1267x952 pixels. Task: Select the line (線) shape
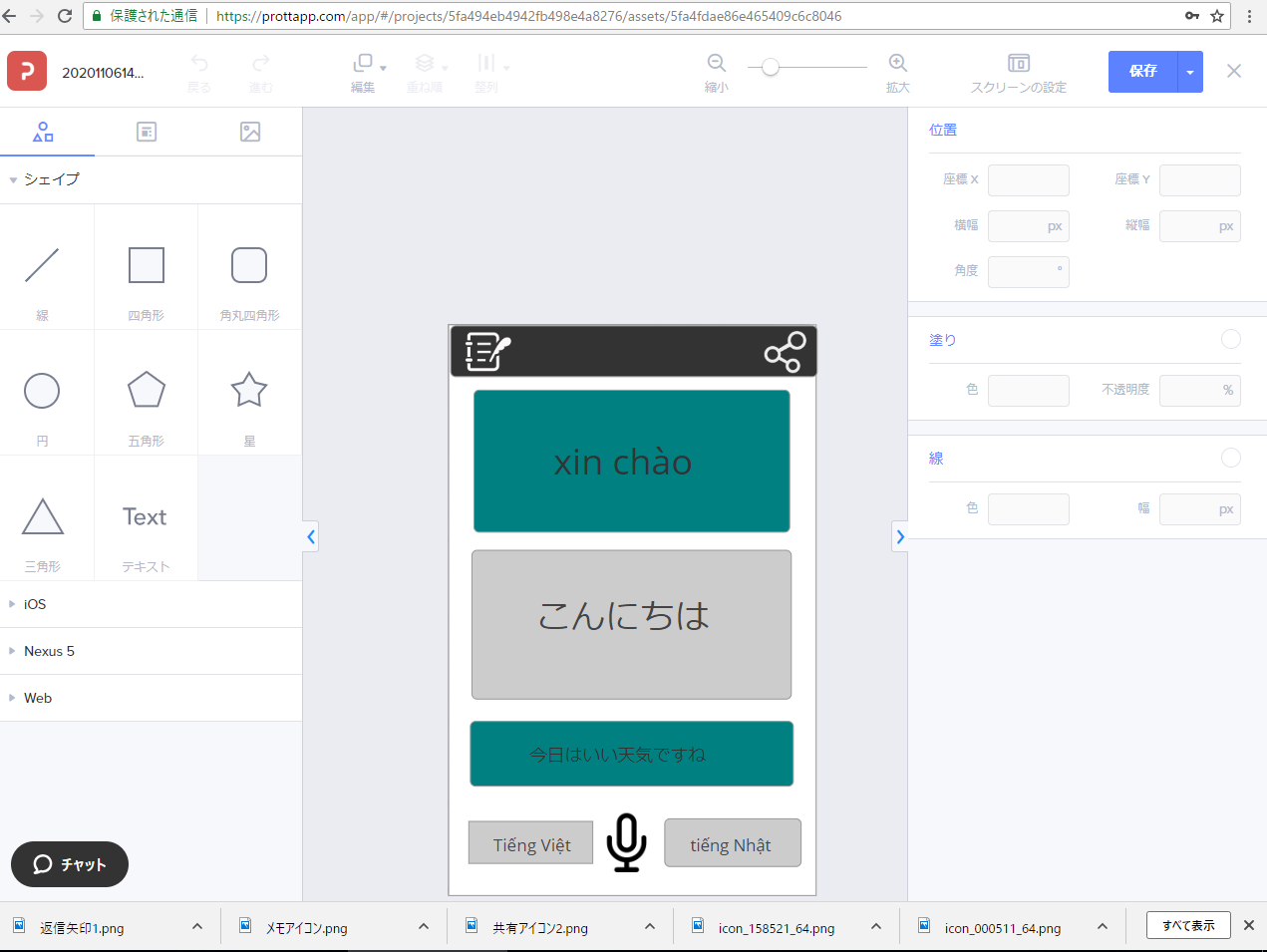click(42, 265)
